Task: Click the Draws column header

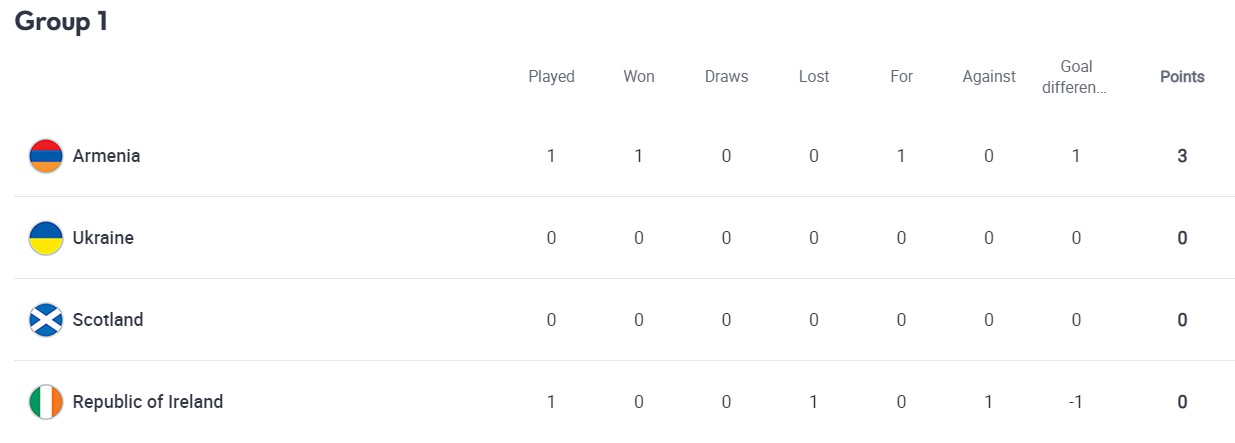Action: tap(726, 77)
